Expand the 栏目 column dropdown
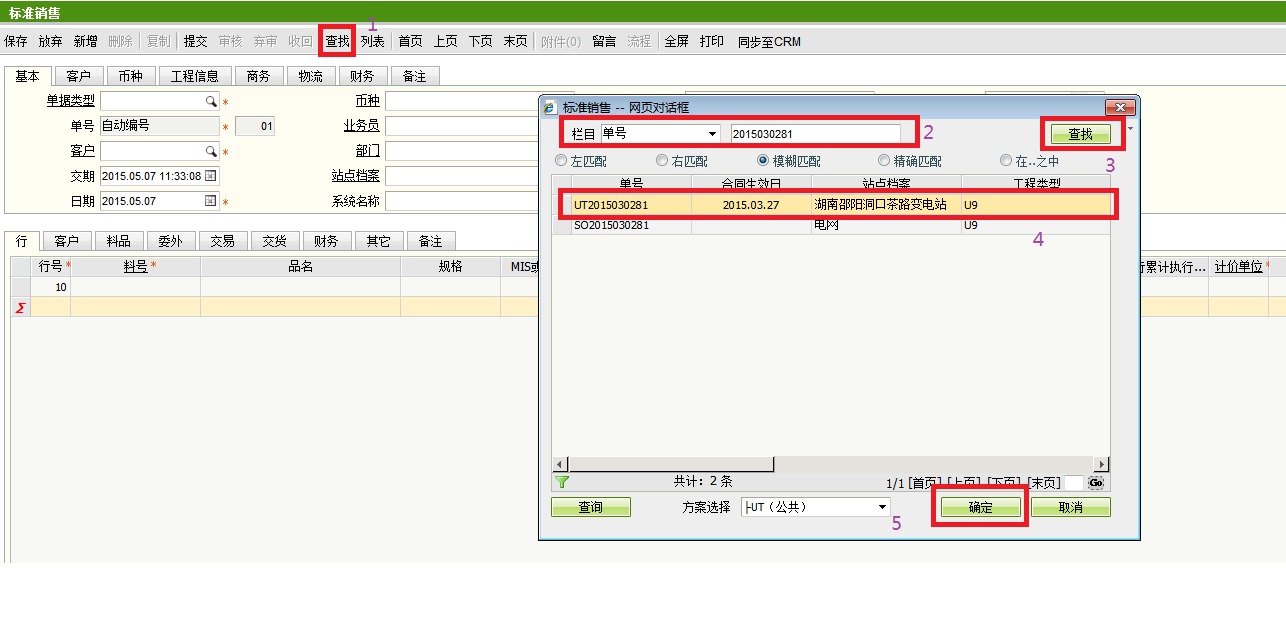The height and width of the screenshot is (630, 1286). tap(712, 134)
